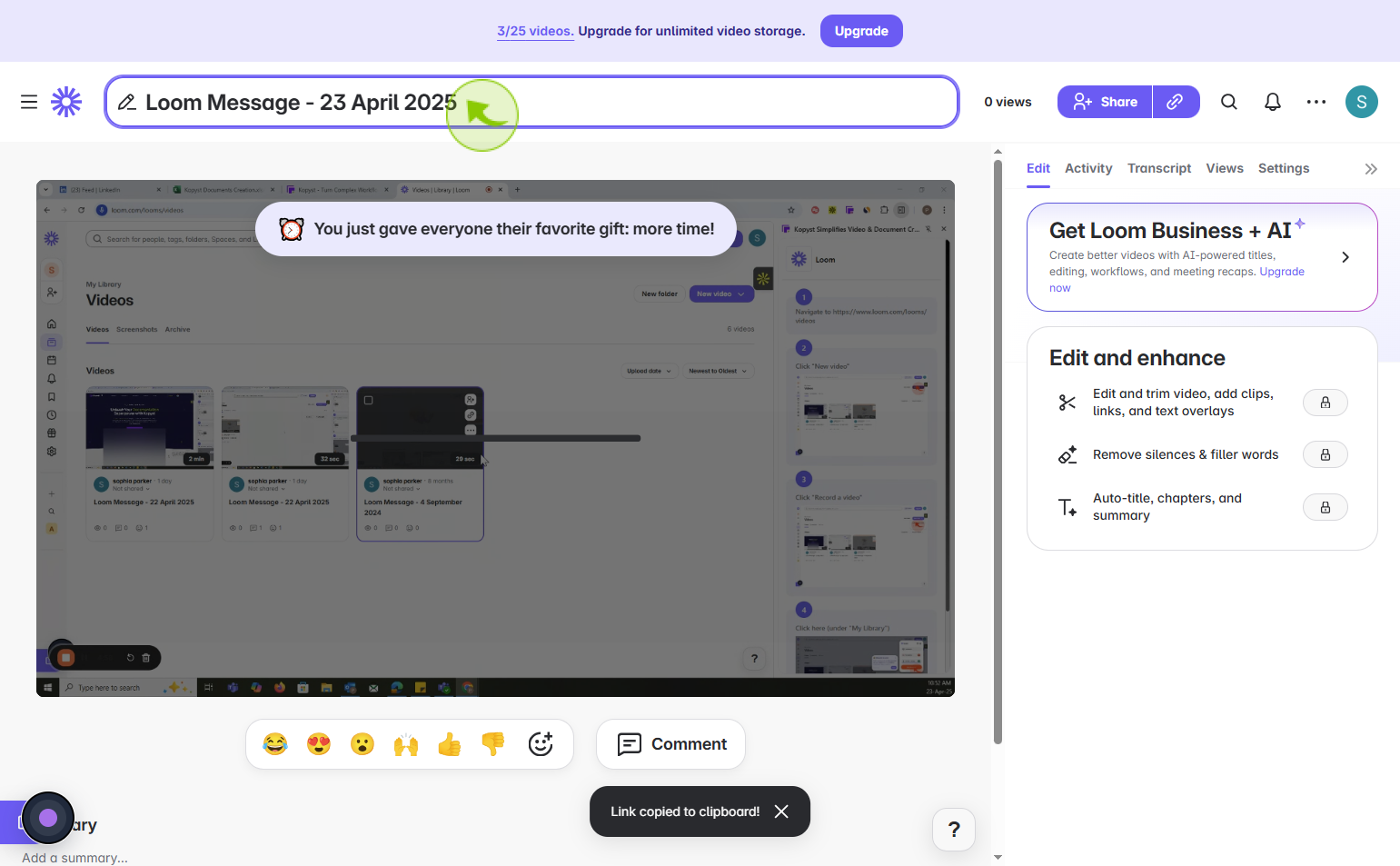This screenshot has width=1400, height=866.
Task: Click the purple Upgrade banner button
Action: click(861, 31)
